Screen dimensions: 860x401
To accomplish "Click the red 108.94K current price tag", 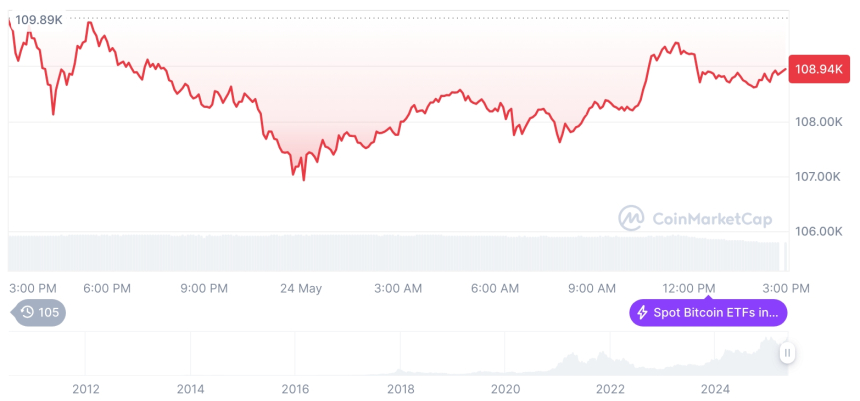I will 816,69.
